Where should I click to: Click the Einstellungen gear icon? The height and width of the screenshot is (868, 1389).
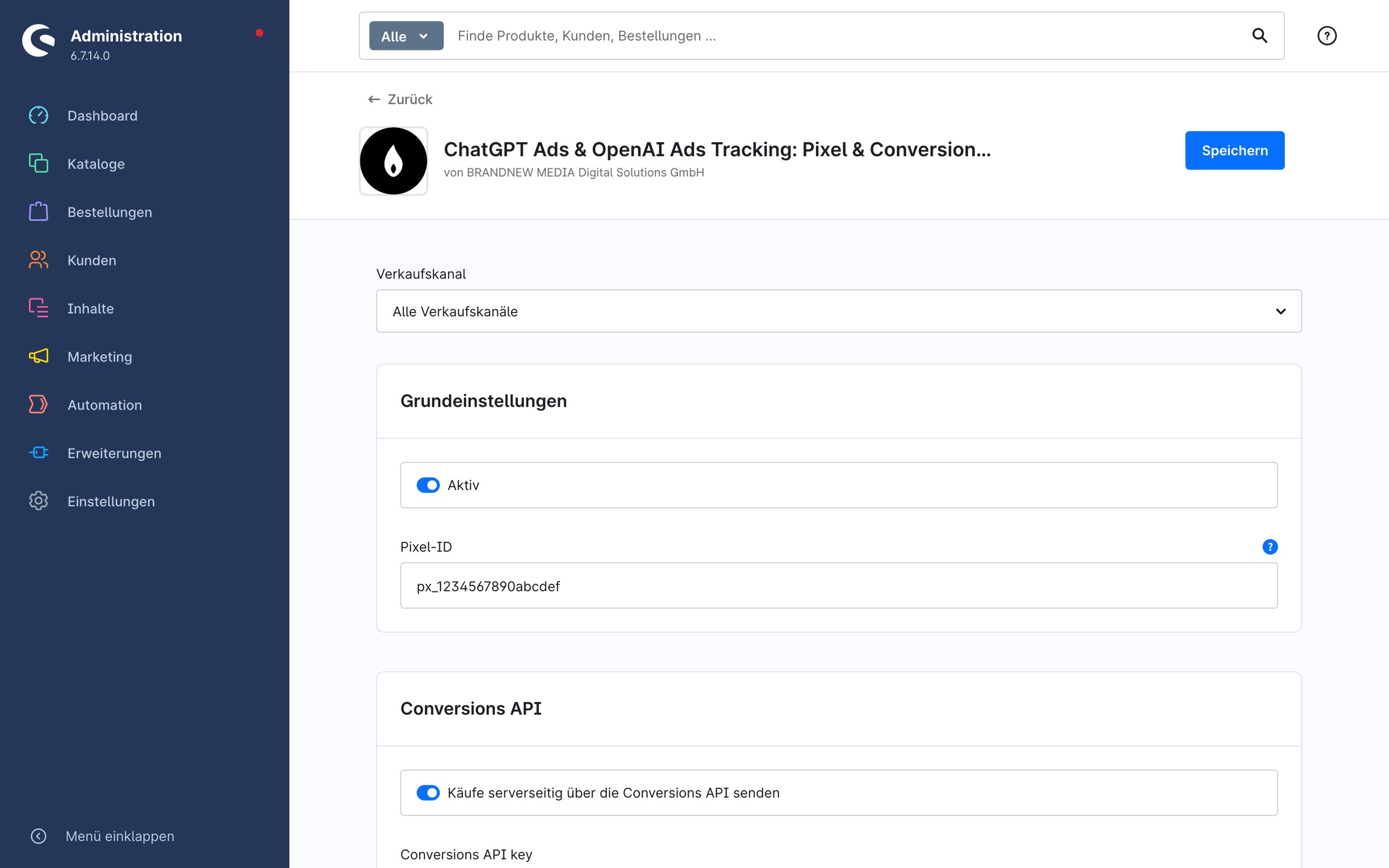pos(39,501)
